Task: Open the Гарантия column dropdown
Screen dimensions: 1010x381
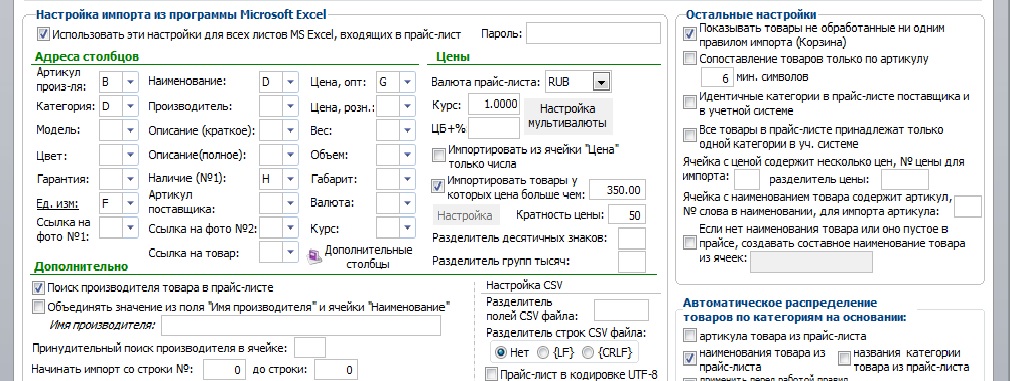Action: [x=131, y=179]
